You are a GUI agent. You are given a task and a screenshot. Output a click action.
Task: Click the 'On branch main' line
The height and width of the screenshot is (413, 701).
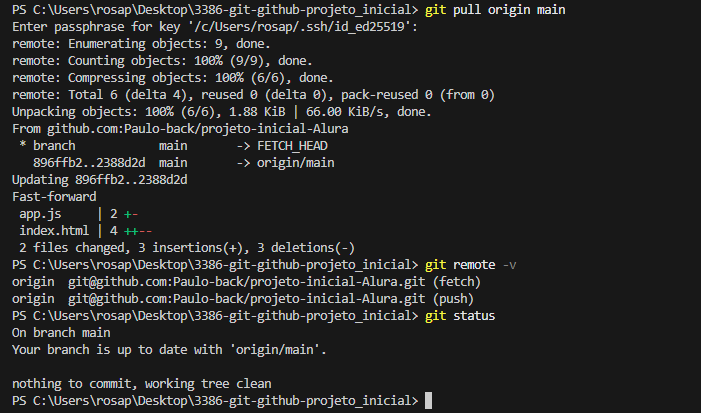[x=61, y=333]
